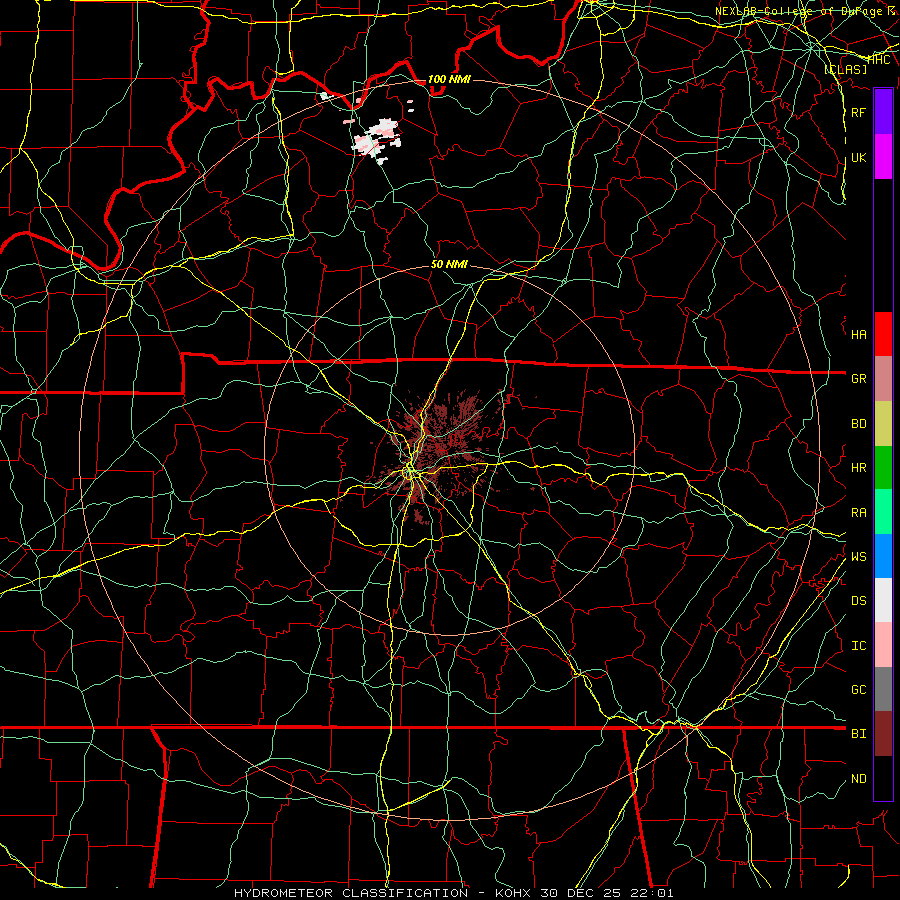The width and height of the screenshot is (900, 900).
Task: Click the Hydrometeor Classification KOHX title text
Action: click(x=453, y=893)
